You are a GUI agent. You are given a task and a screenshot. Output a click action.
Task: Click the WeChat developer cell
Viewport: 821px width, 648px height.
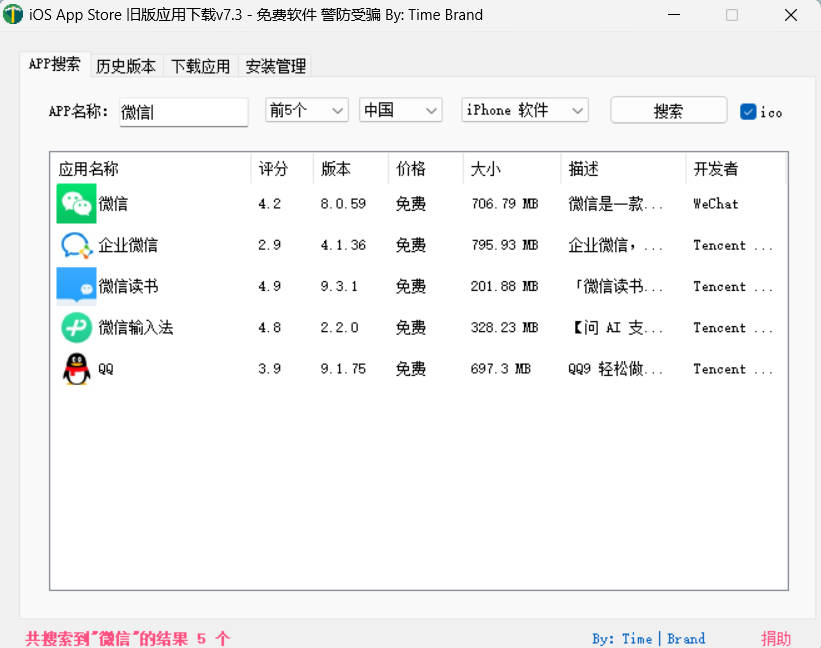[716, 204]
